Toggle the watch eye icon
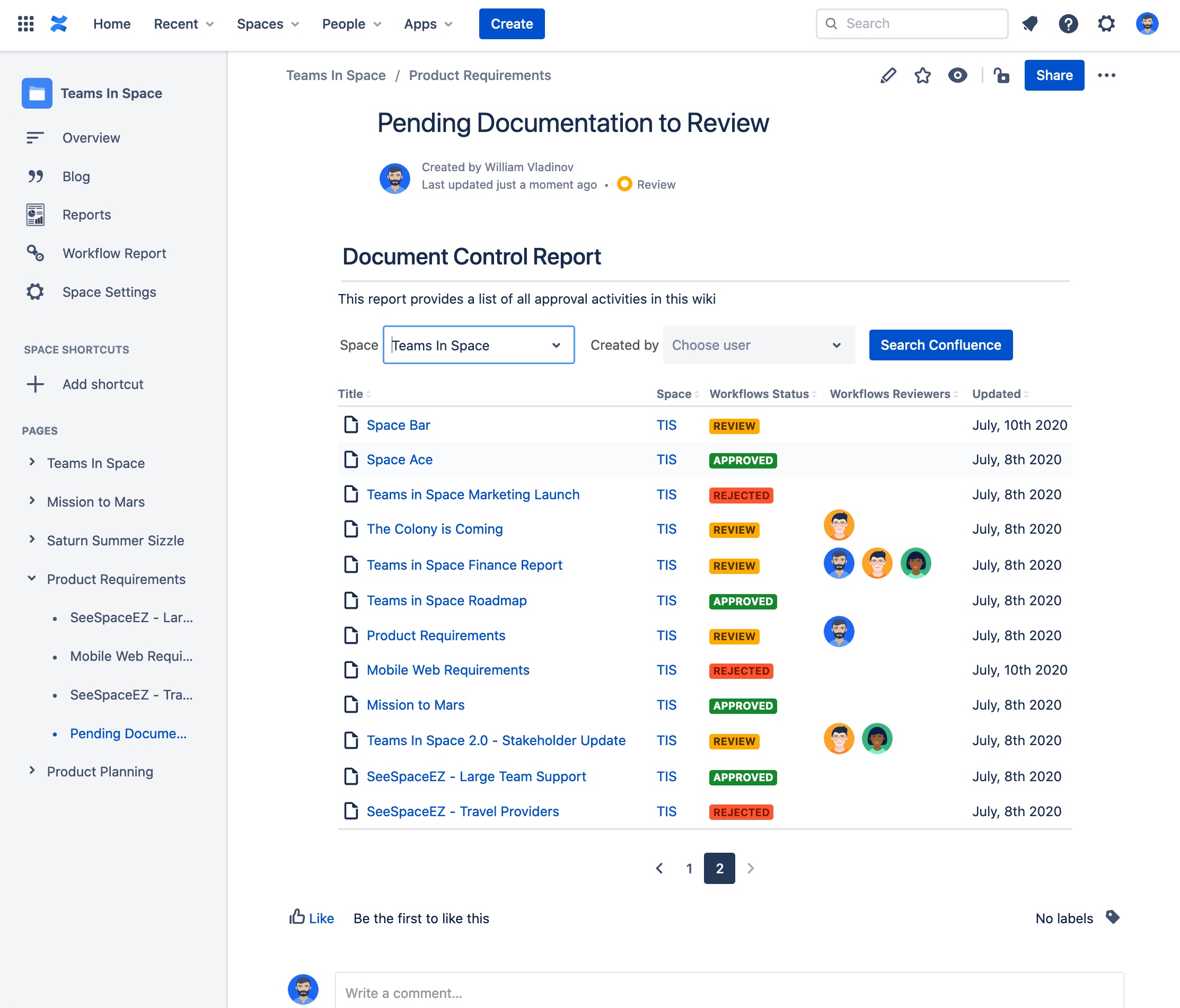The image size is (1180, 1008). click(957, 75)
